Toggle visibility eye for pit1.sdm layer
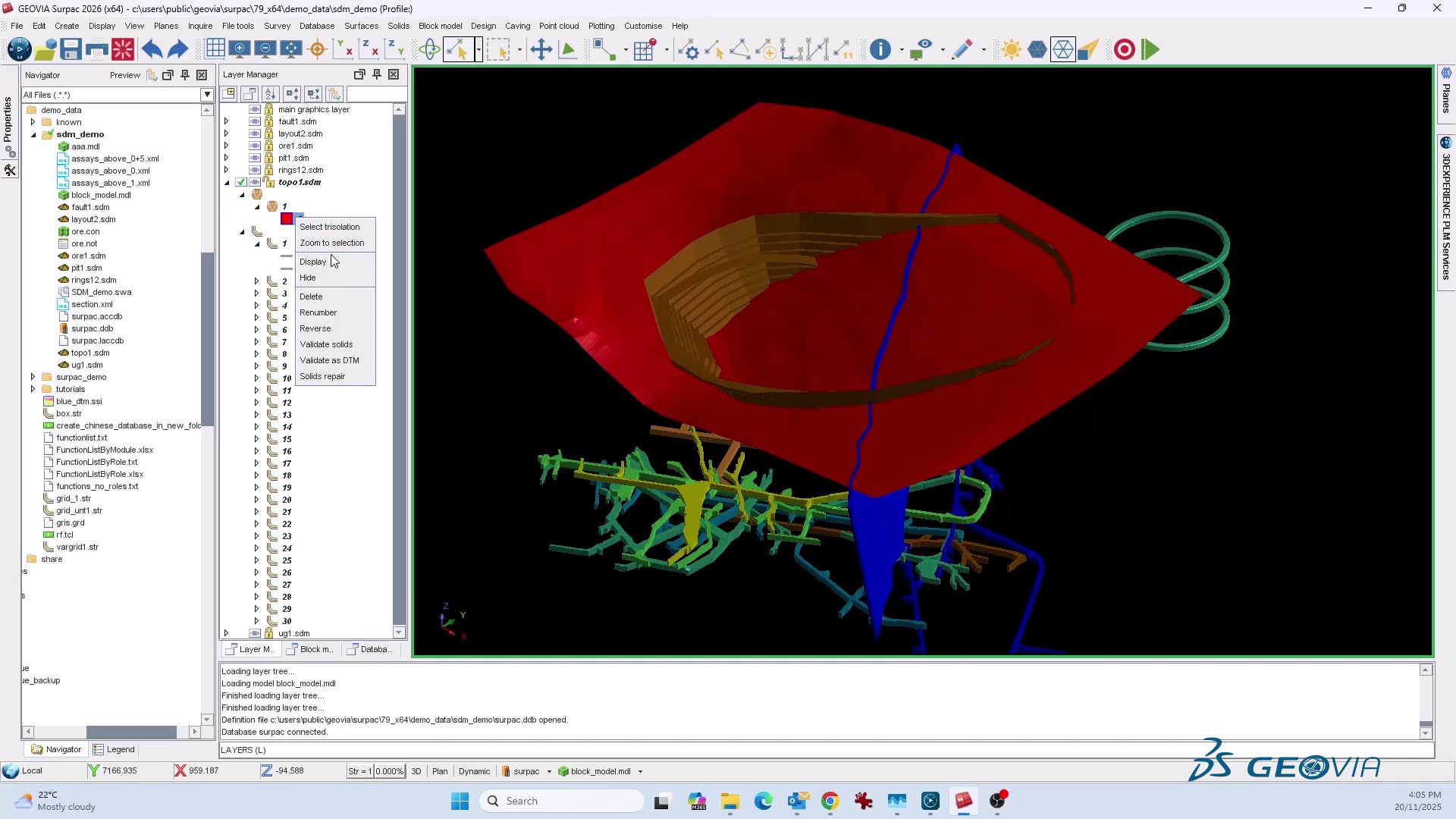Screen dimensions: 1456x819 [255, 158]
